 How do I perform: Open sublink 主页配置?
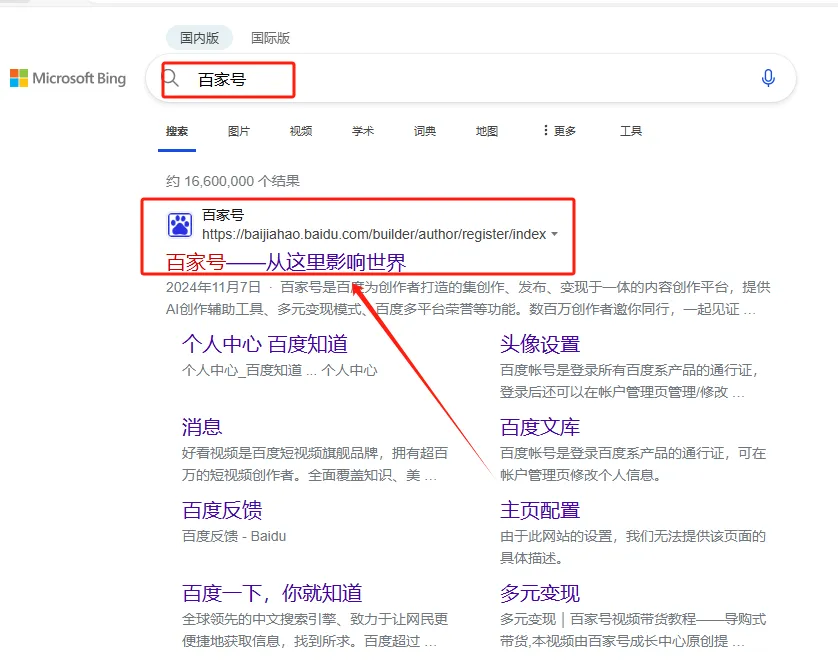coord(540,510)
